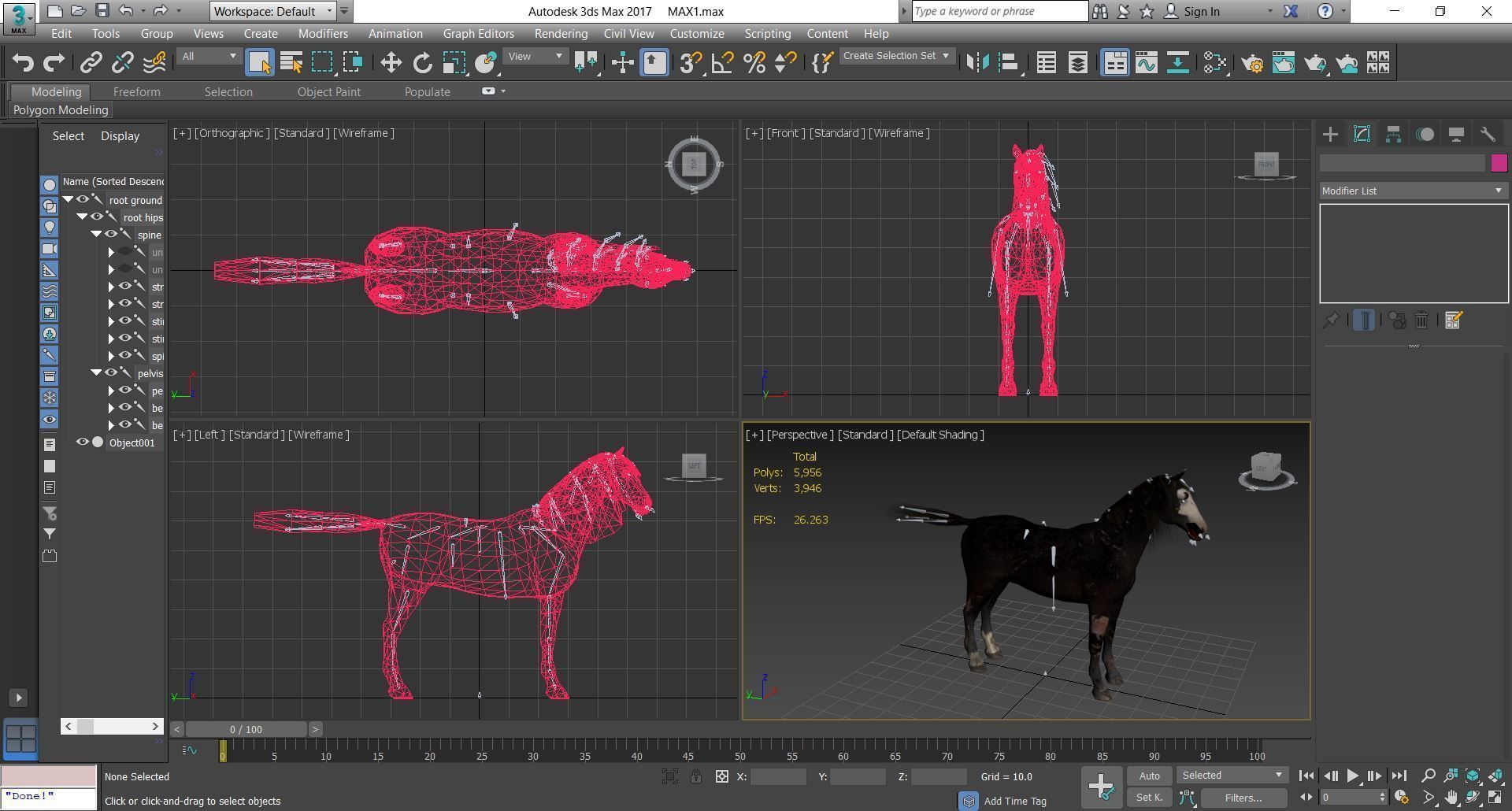Collapse the root ground tree node
This screenshot has width=1512, height=811.
pos(69,200)
